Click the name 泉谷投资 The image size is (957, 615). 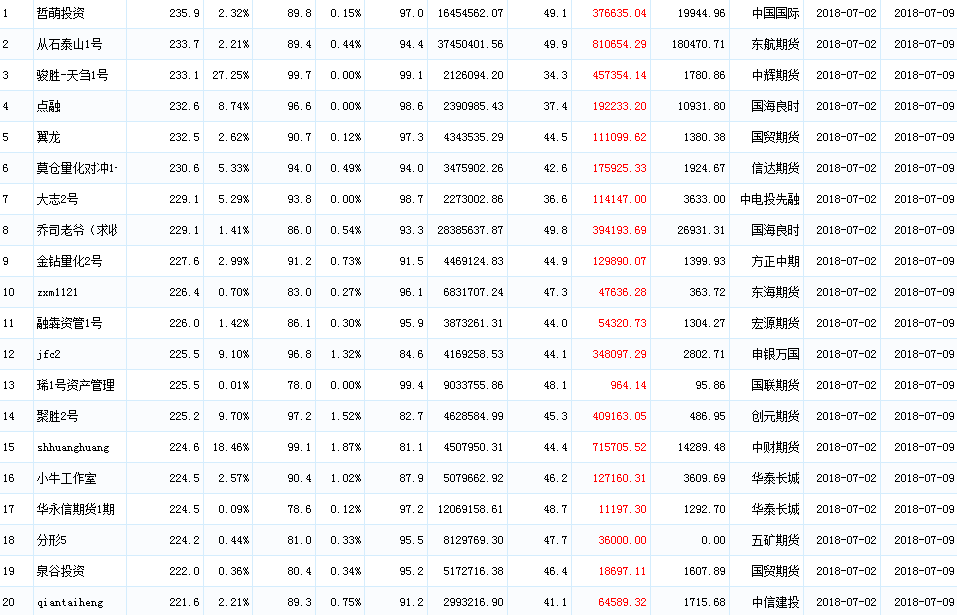point(60,571)
